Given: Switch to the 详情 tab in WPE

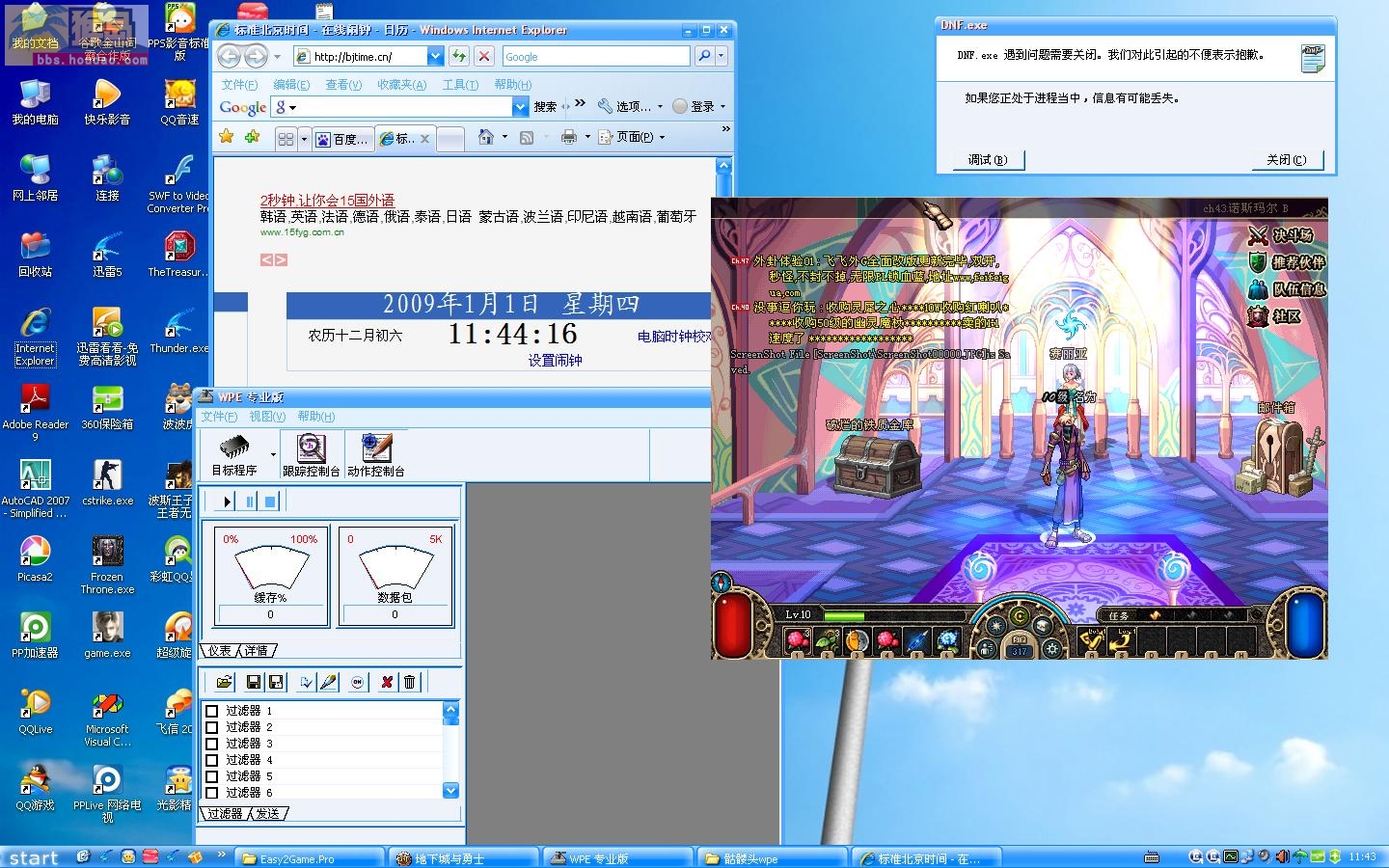Looking at the screenshot, I should pos(257,651).
